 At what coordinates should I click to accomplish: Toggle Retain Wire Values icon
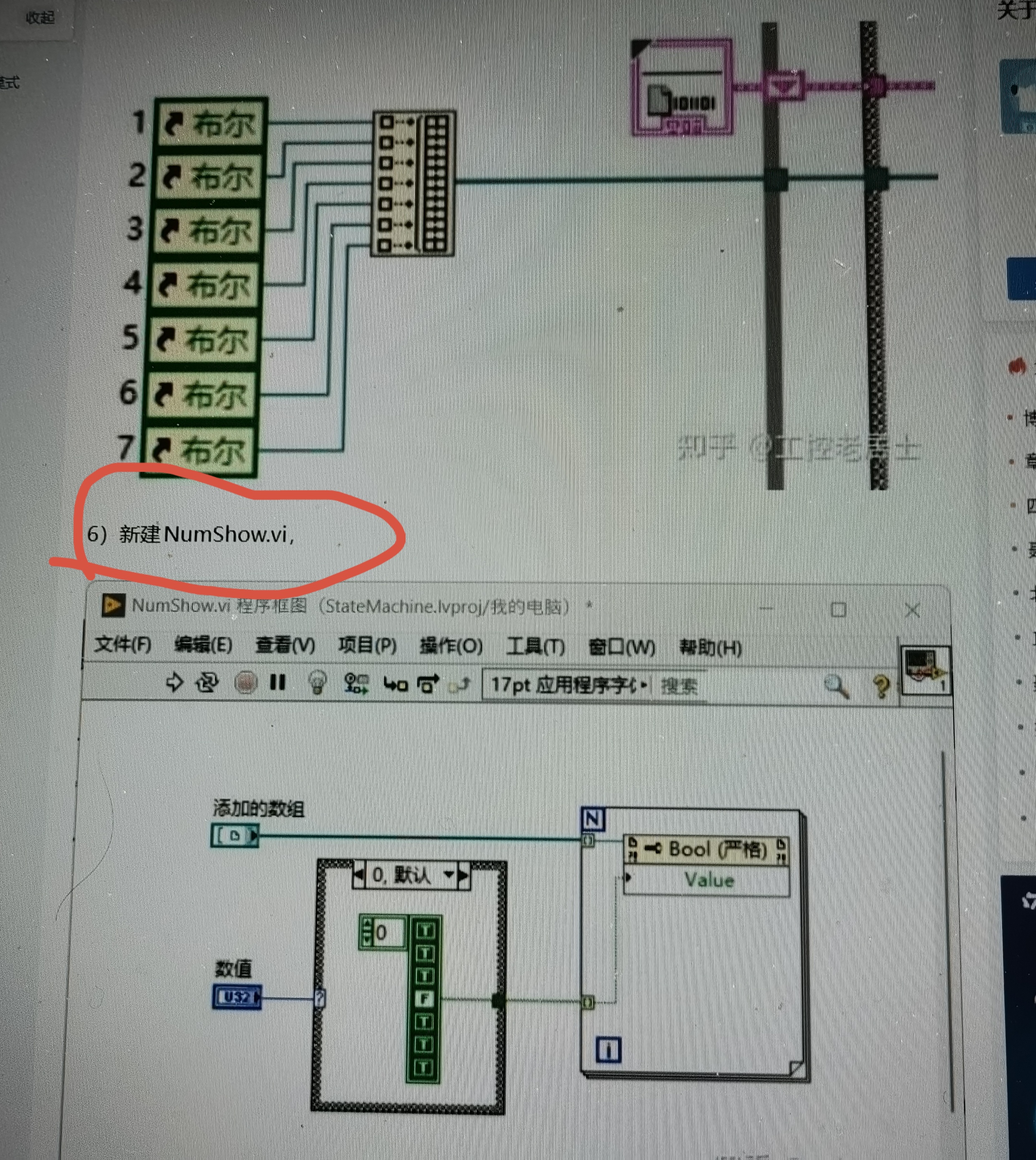point(356,683)
